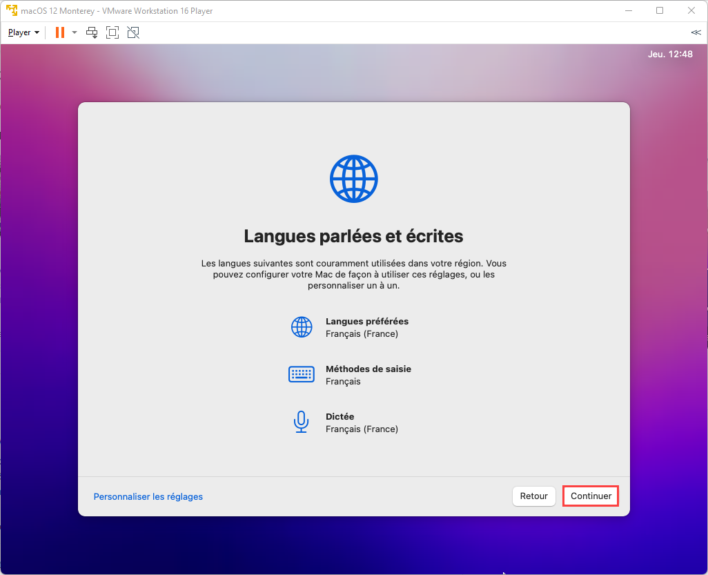This screenshot has height=575, width=708.
Task: Open the Player menu
Action: tap(23, 33)
